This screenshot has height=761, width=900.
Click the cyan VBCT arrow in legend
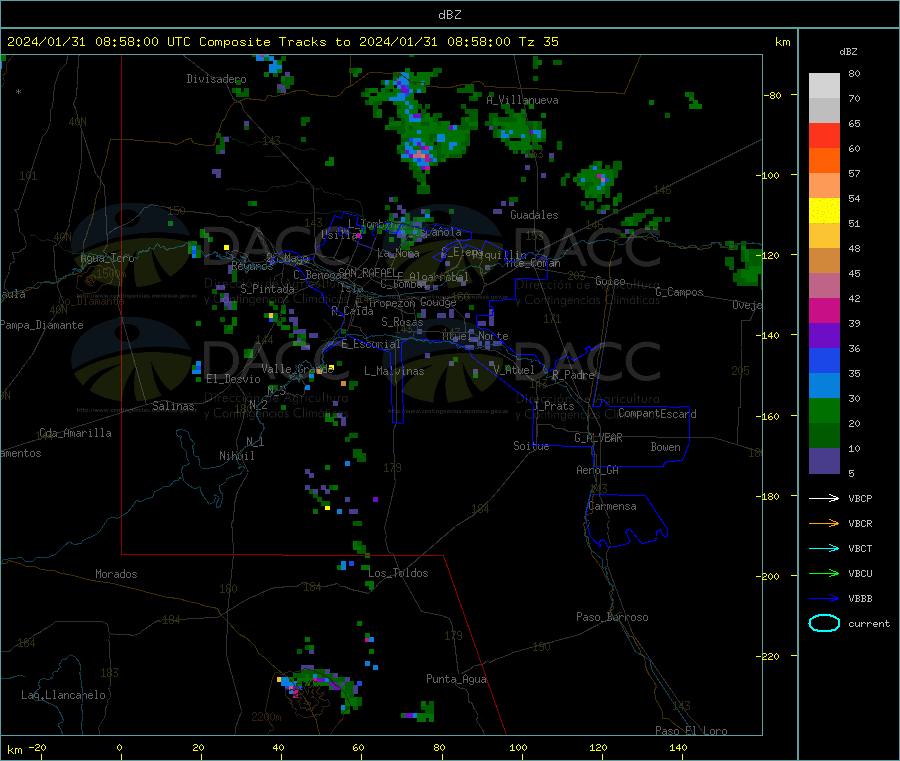coord(824,549)
